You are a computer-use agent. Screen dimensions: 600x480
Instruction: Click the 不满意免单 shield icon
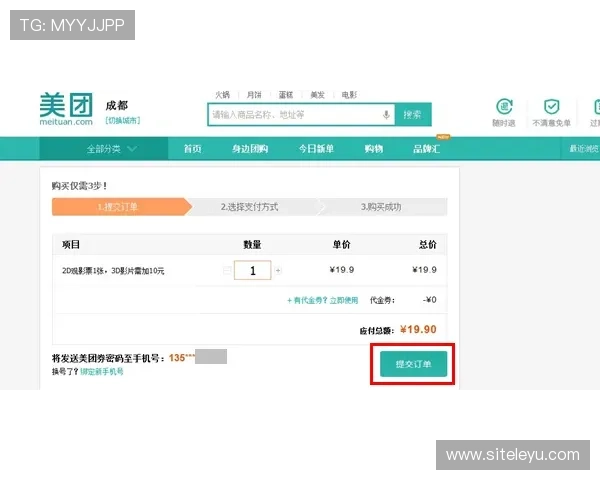tap(551, 106)
